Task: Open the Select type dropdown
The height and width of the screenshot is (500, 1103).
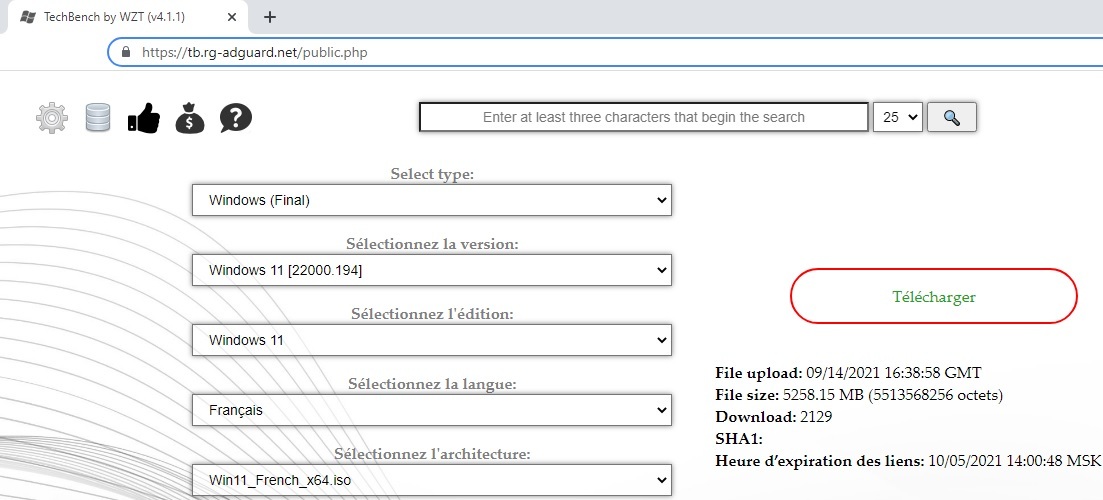Action: [432, 200]
